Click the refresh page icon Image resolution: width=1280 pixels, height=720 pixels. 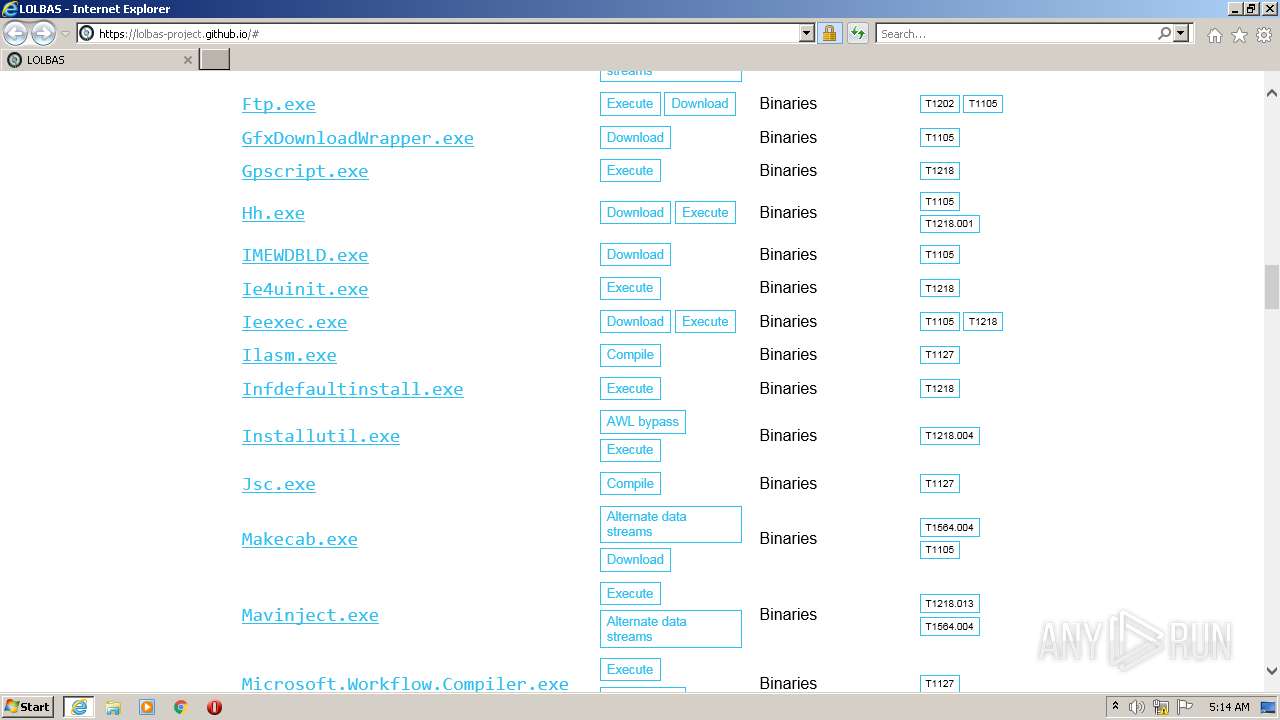pyautogui.click(x=858, y=33)
